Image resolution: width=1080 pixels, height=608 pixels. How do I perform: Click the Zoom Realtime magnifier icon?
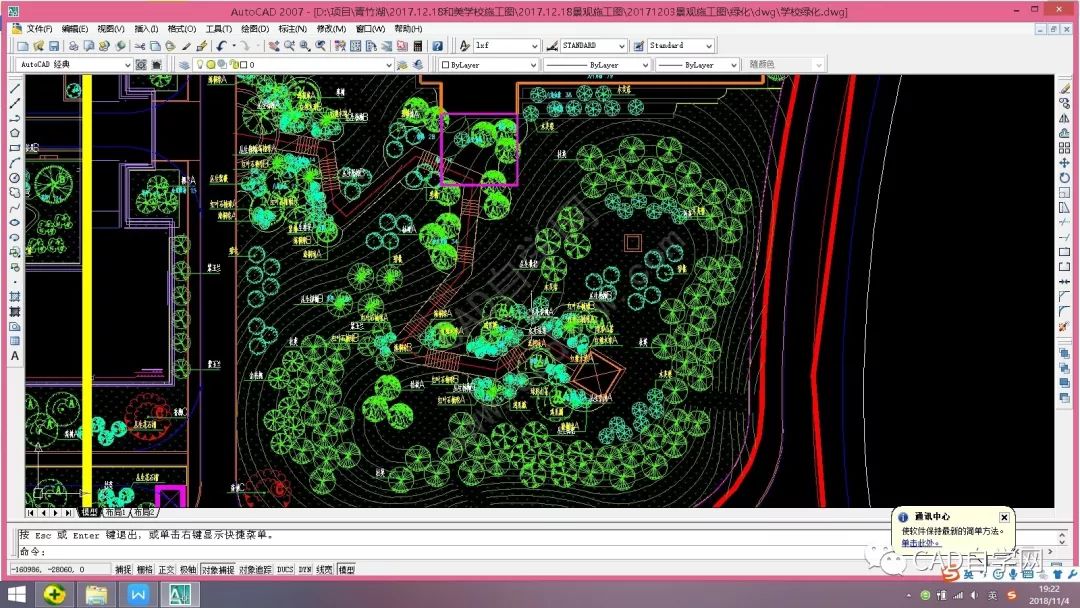pos(289,46)
